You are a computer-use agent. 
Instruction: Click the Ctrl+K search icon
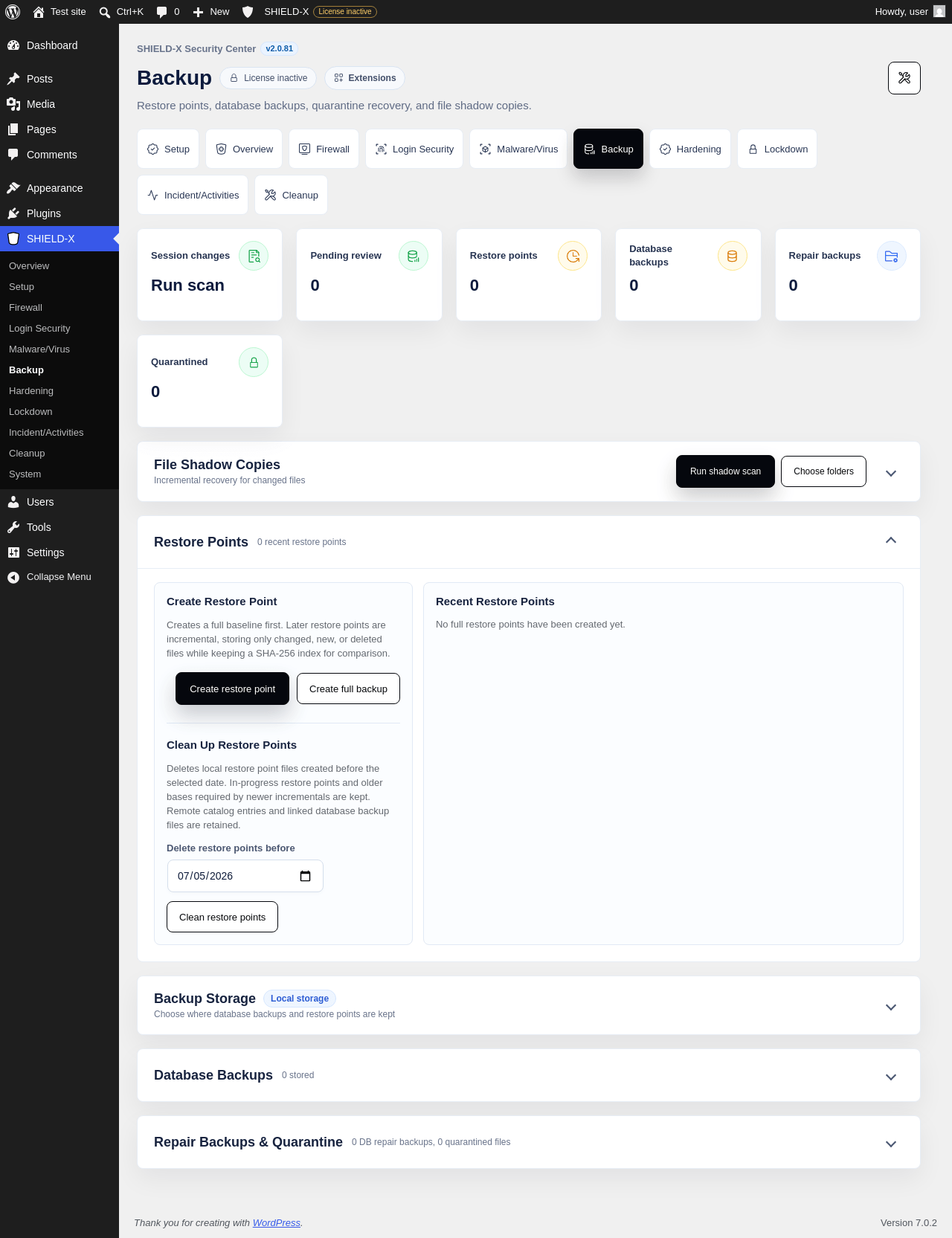tap(105, 12)
